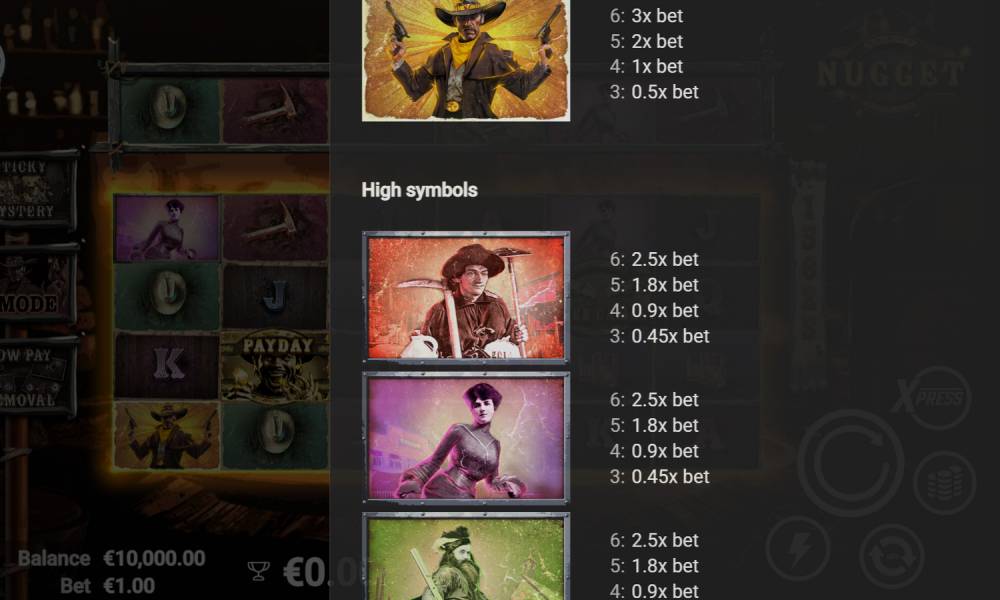Click the PAYDAY symbol on reels
Viewport: 1000px width, 600px height.
point(276,366)
